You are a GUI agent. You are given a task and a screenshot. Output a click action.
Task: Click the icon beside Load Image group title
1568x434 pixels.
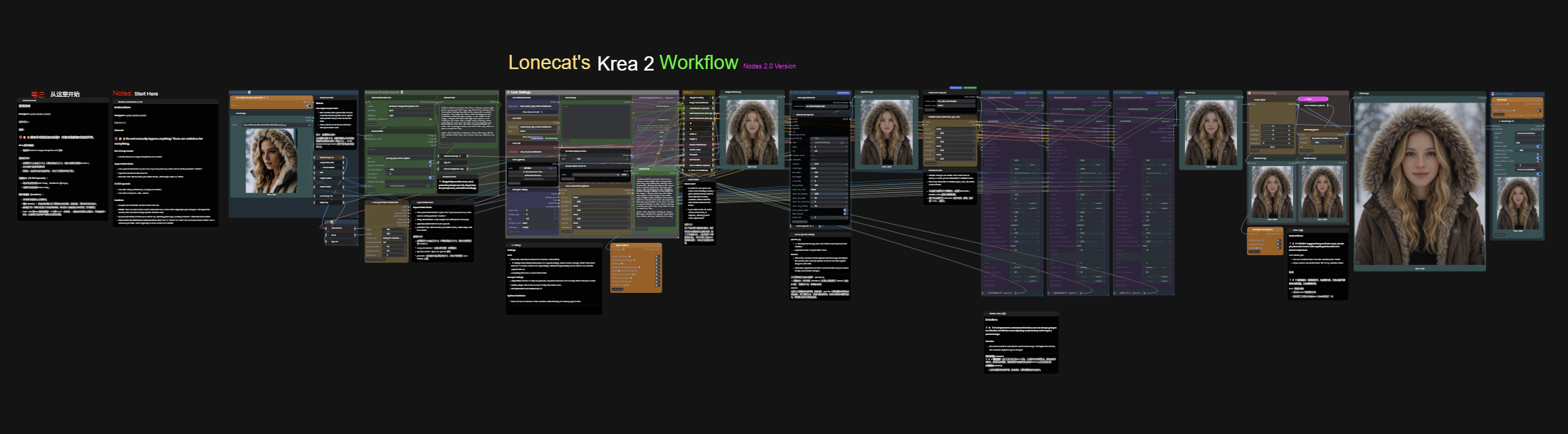[x=249, y=92]
